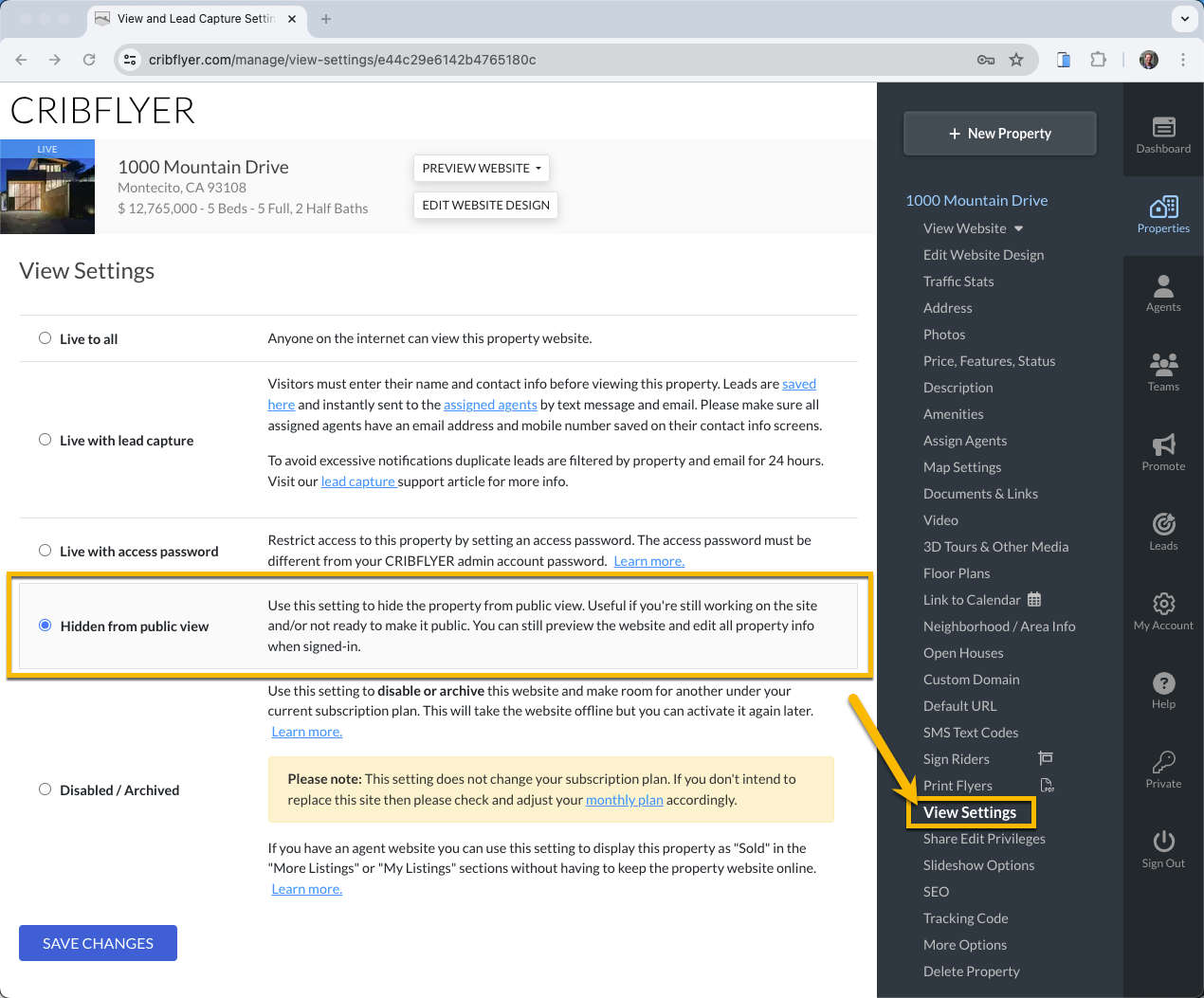Follow the monthly plan link

coord(624,800)
